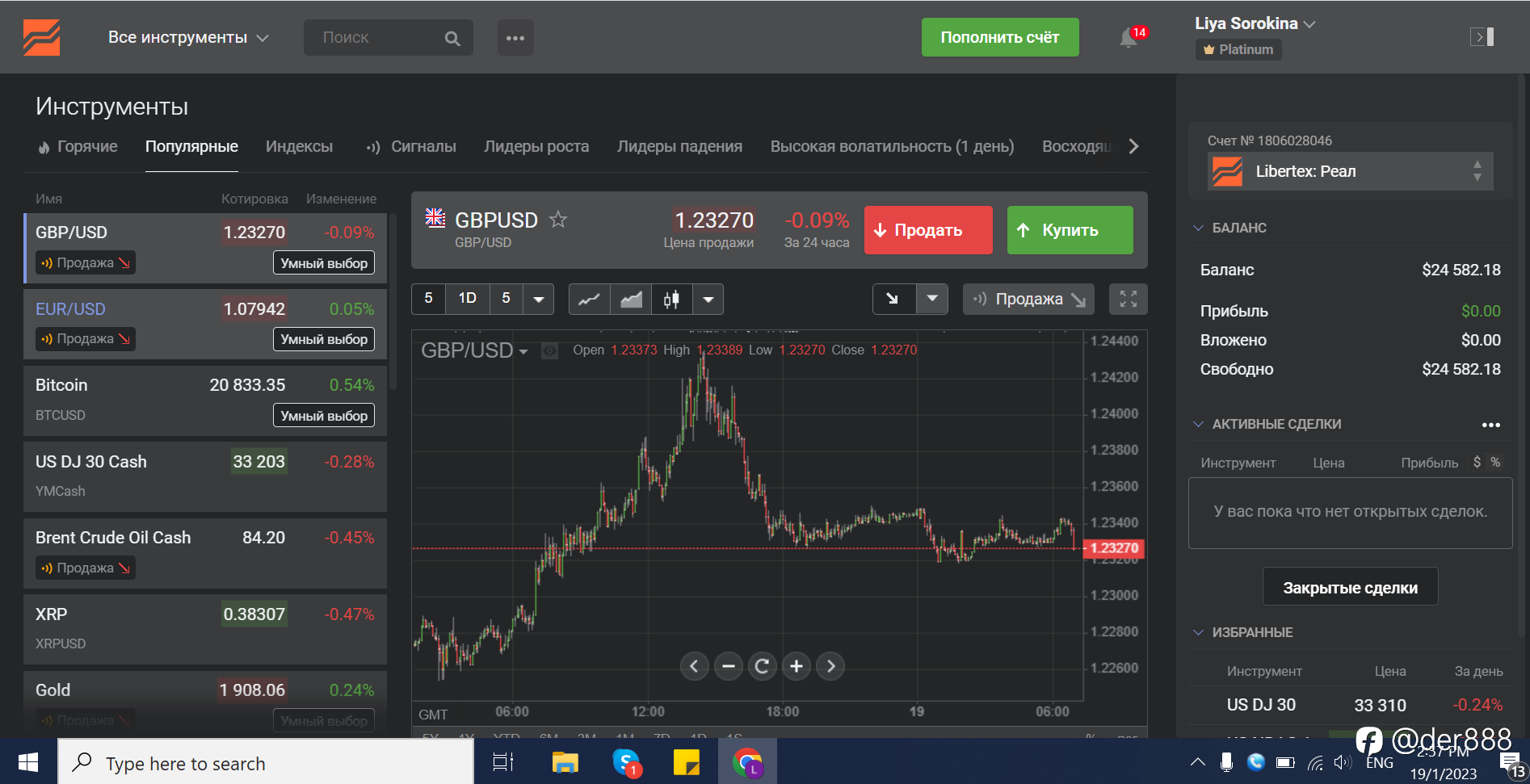The width and height of the screenshot is (1530, 784).
Task: Click the instruments list scrollbar
Action: [x=393, y=303]
